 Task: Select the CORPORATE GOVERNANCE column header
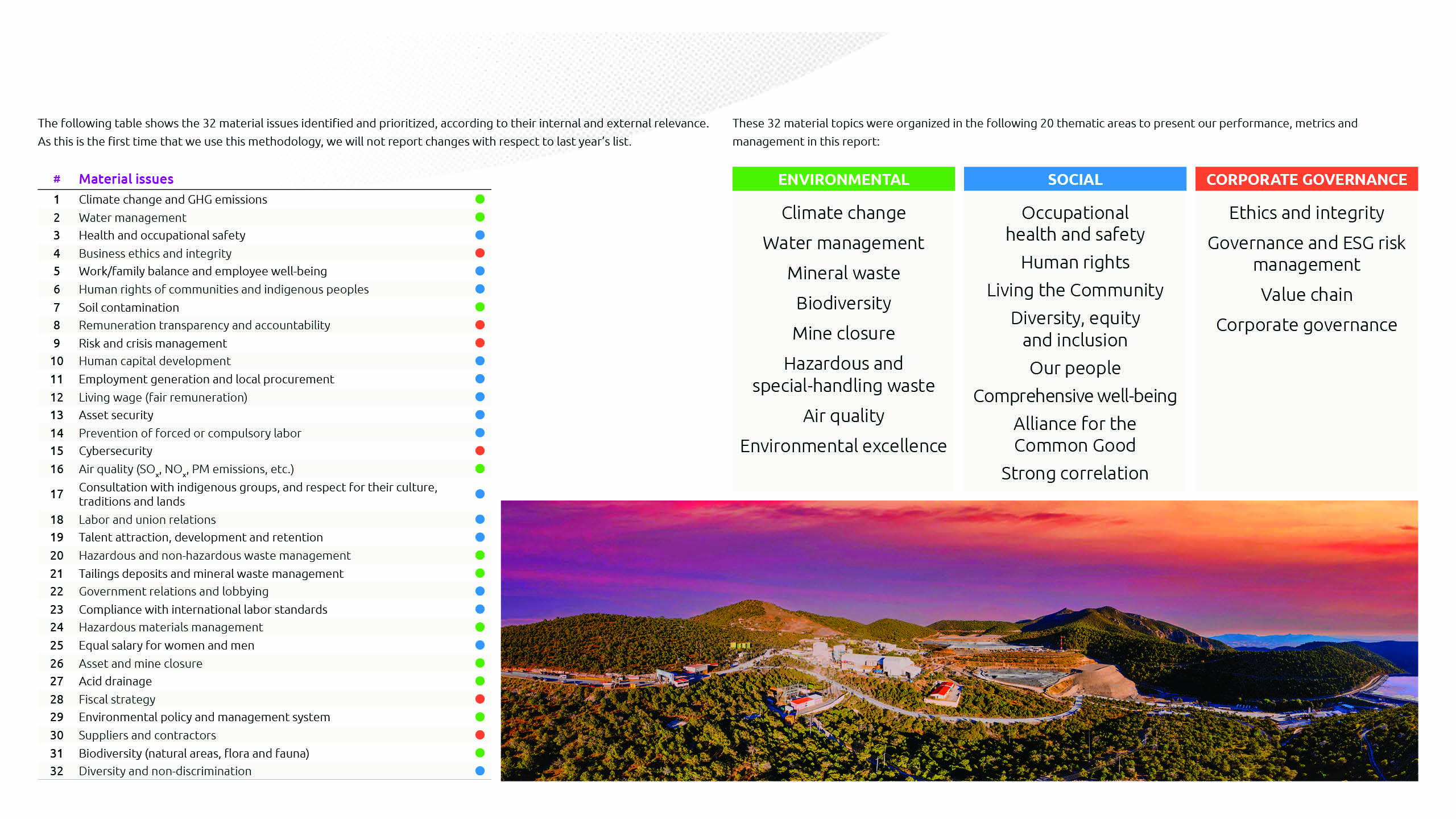coord(1306,179)
